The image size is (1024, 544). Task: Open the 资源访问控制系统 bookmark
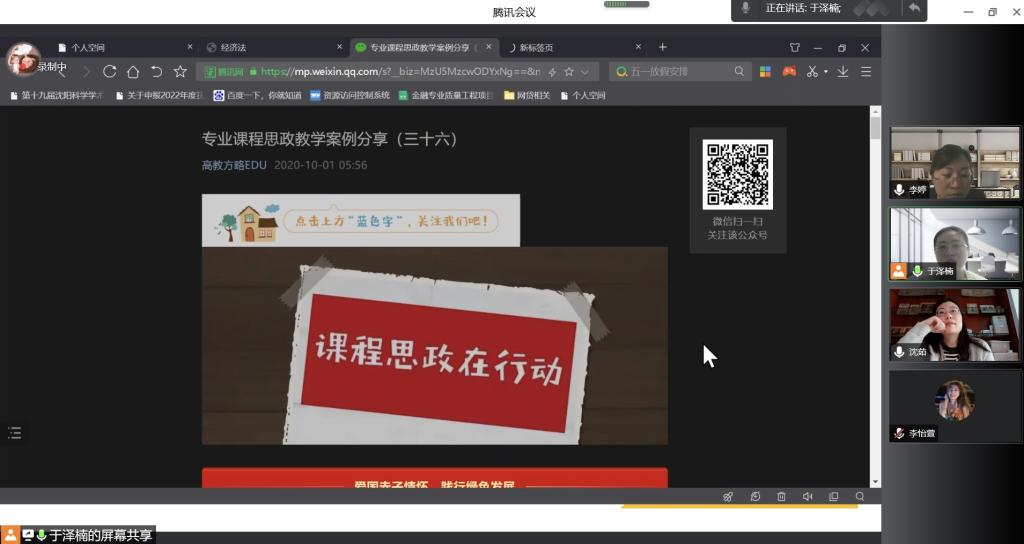pyautogui.click(x=350, y=95)
